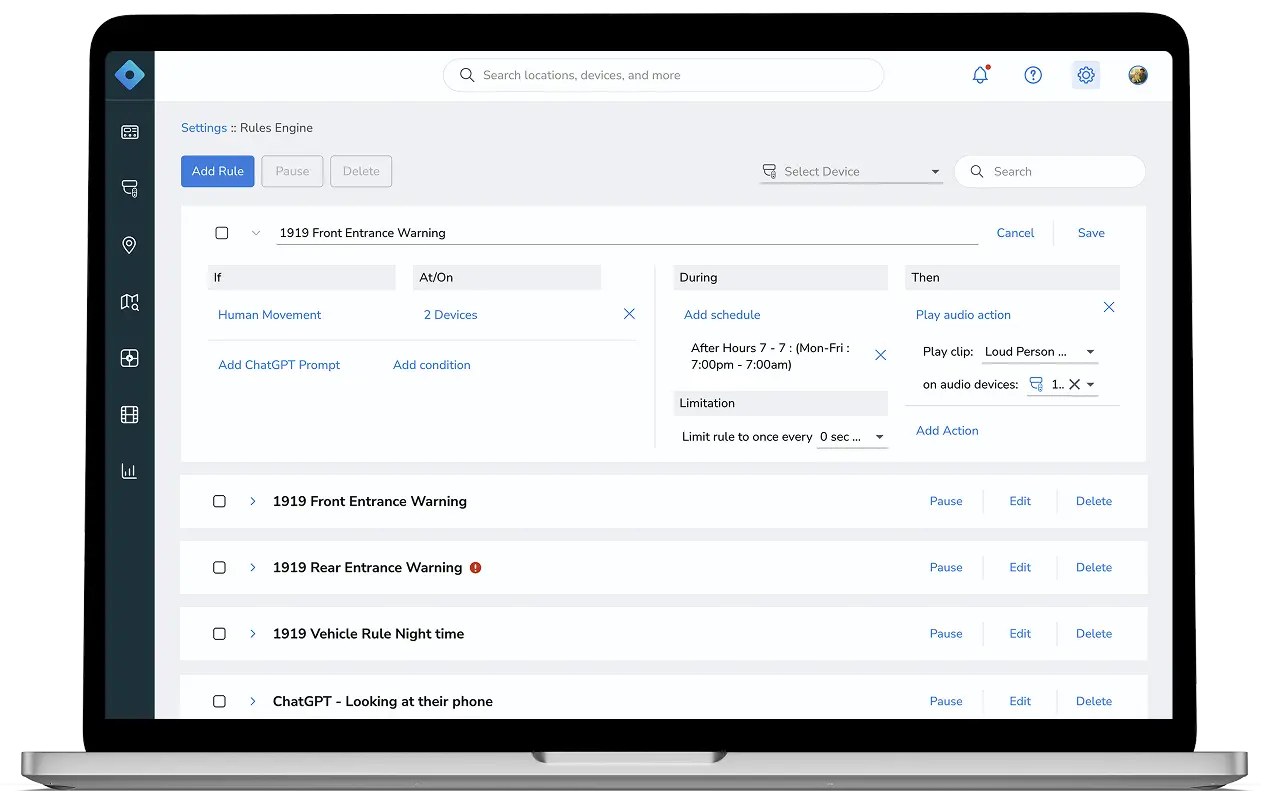Open the Select Device dropdown
The height and width of the screenshot is (808, 1262).
click(x=851, y=171)
